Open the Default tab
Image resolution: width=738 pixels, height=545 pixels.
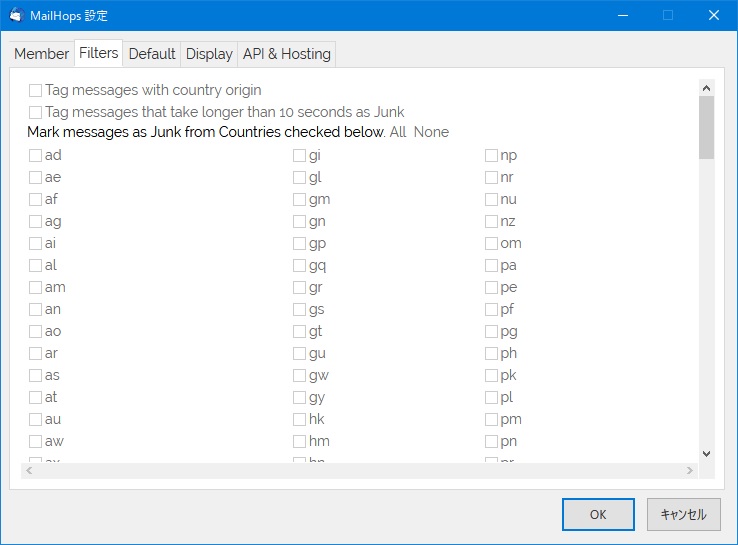152,54
